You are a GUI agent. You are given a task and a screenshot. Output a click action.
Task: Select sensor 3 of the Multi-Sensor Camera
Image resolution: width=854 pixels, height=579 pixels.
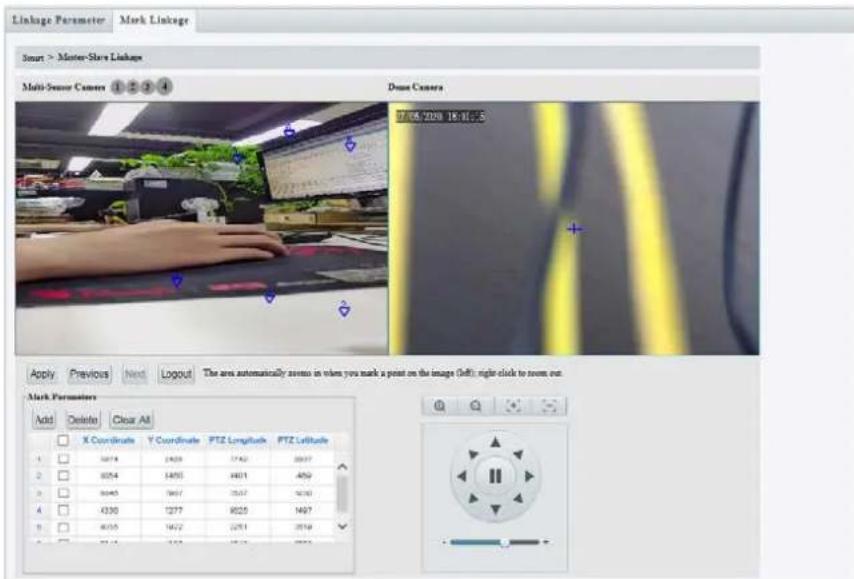(x=148, y=87)
